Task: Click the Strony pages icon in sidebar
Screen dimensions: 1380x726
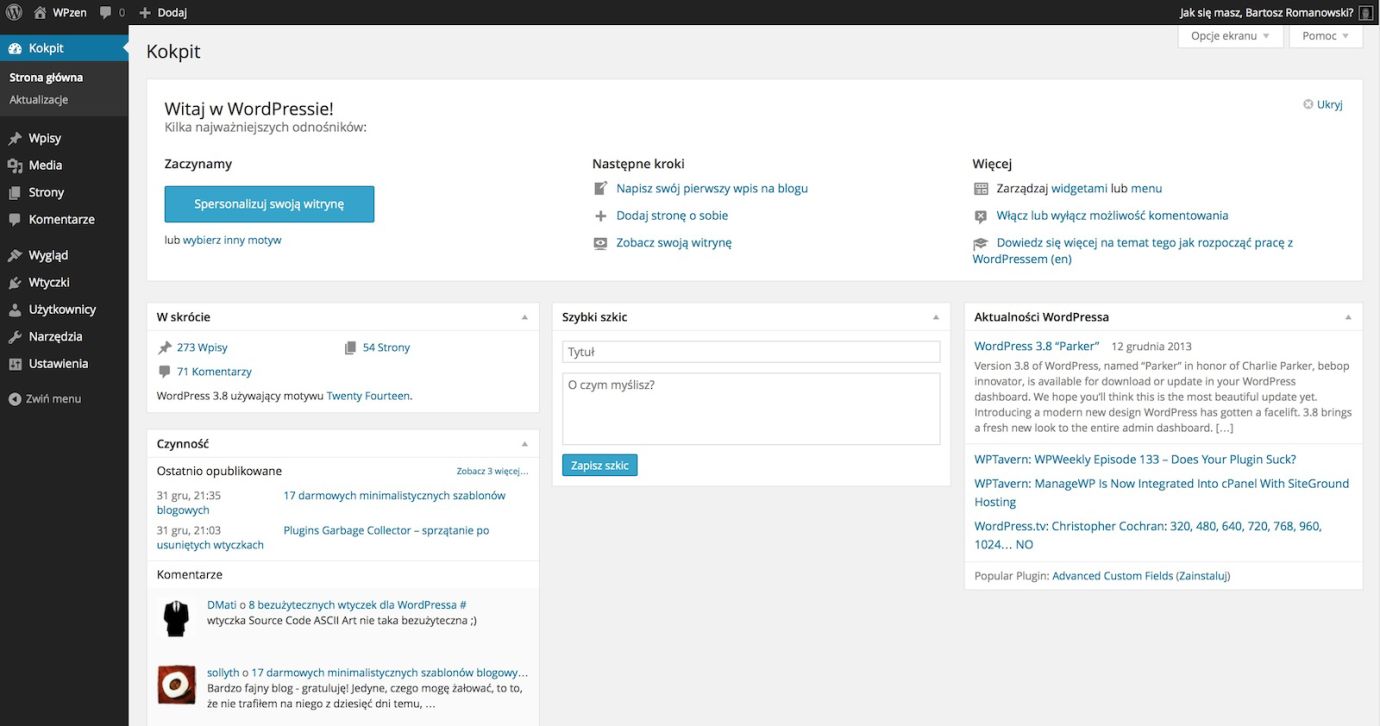Action: [15, 192]
